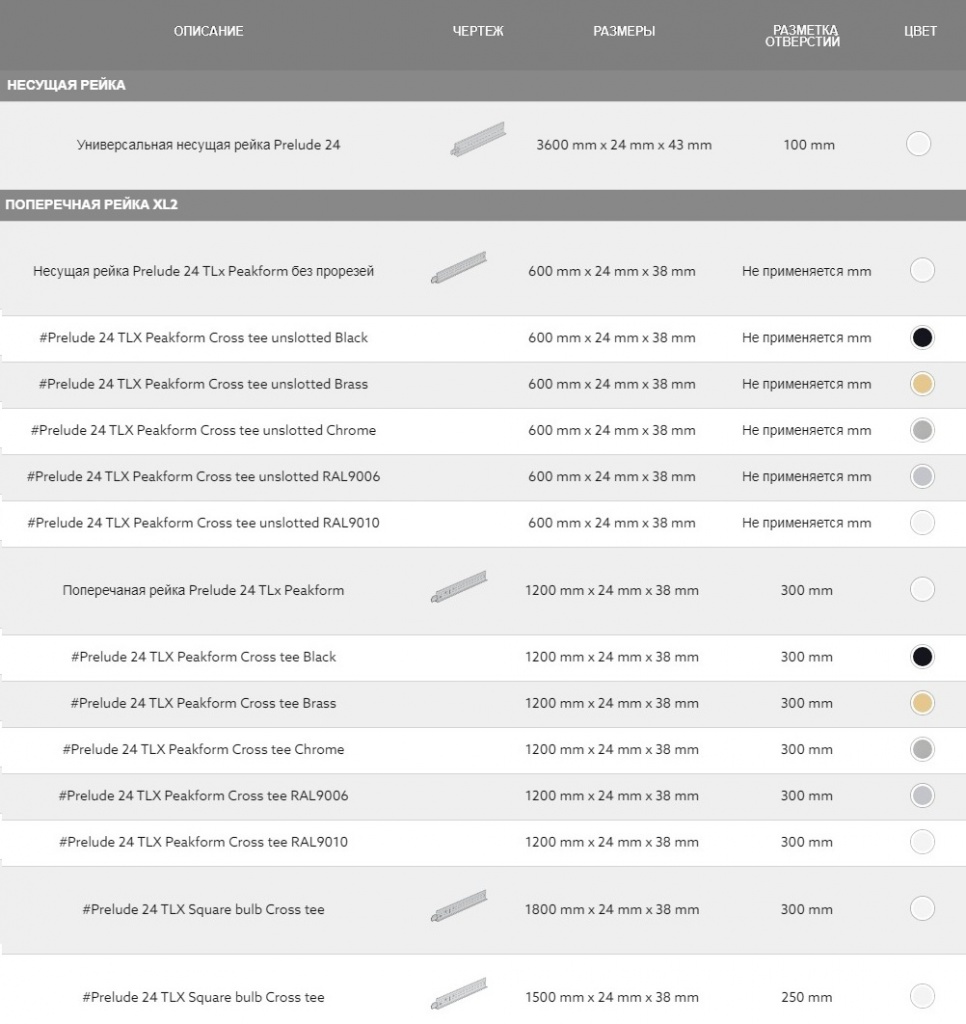Select brass swatch of Cross tee unslotted Brass
The width and height of the screenshot is (966, 1024).
pyautogui.click(x=922, y=384)
